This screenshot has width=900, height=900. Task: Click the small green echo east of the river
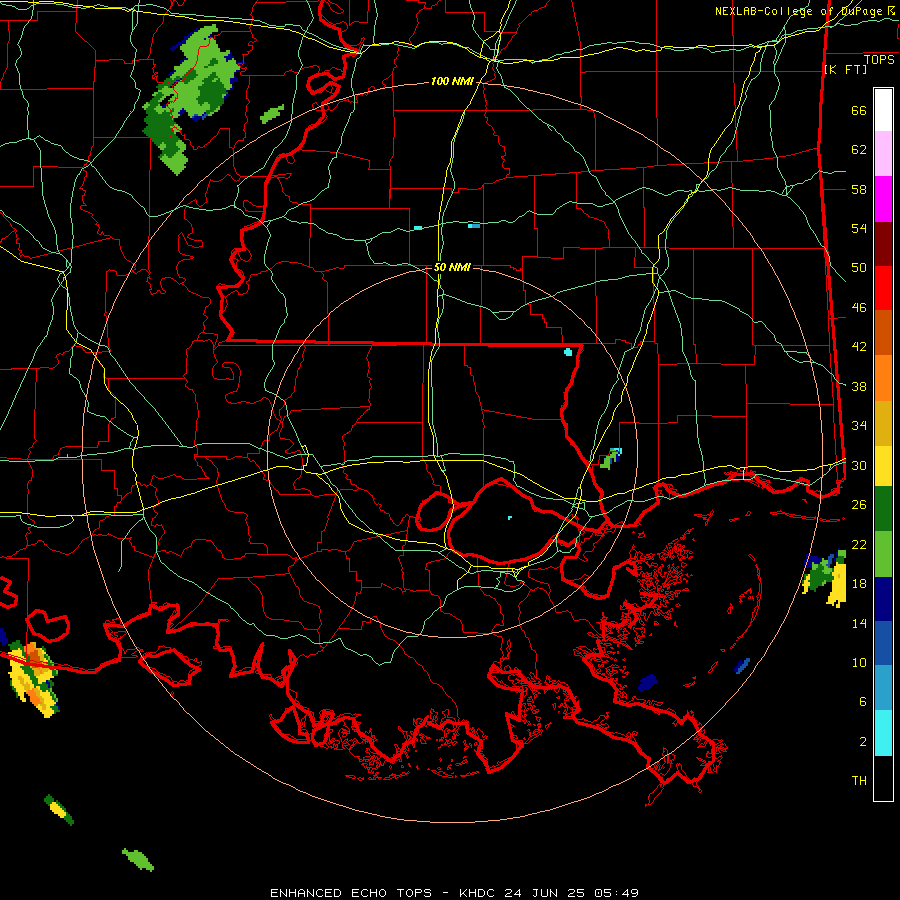(x=611, y=458)
